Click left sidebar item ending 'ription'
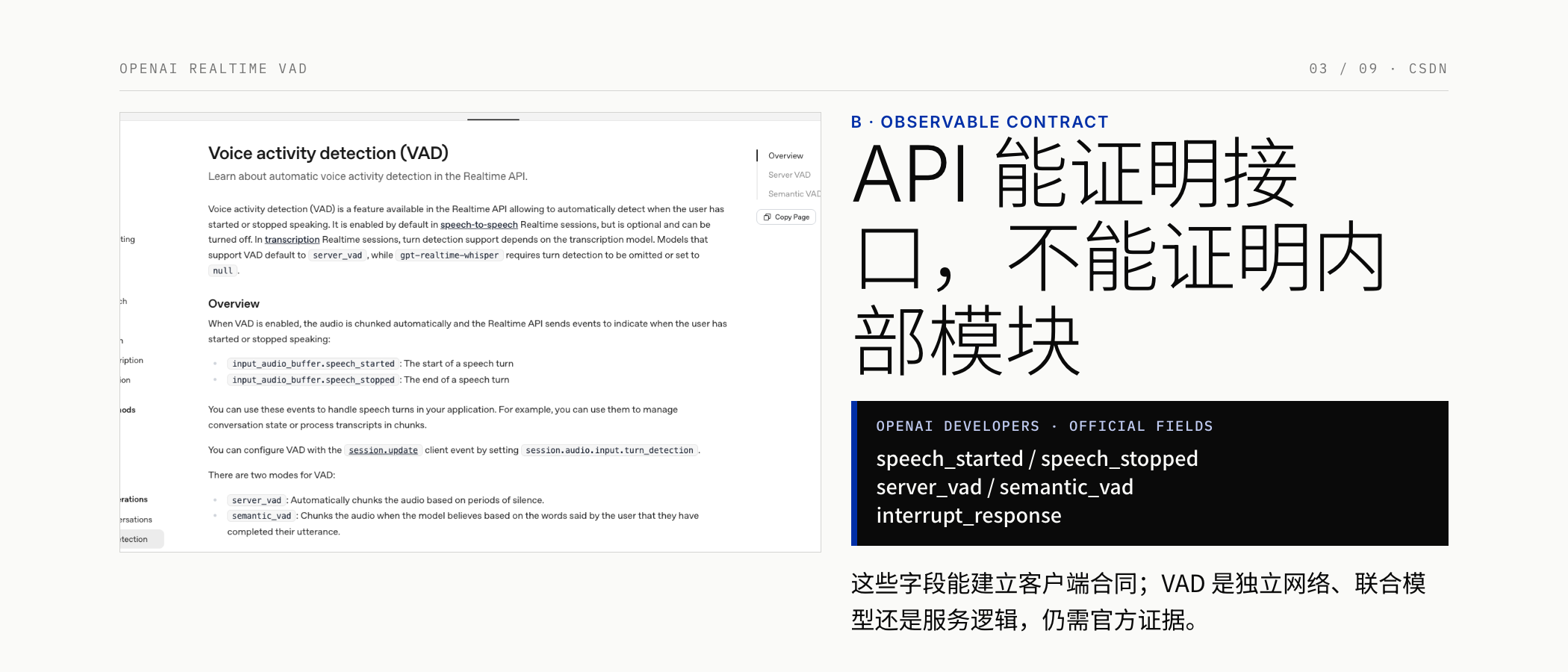Image resolution: width=1568 pixels, height=672 pixels. (x=131, y=361)
